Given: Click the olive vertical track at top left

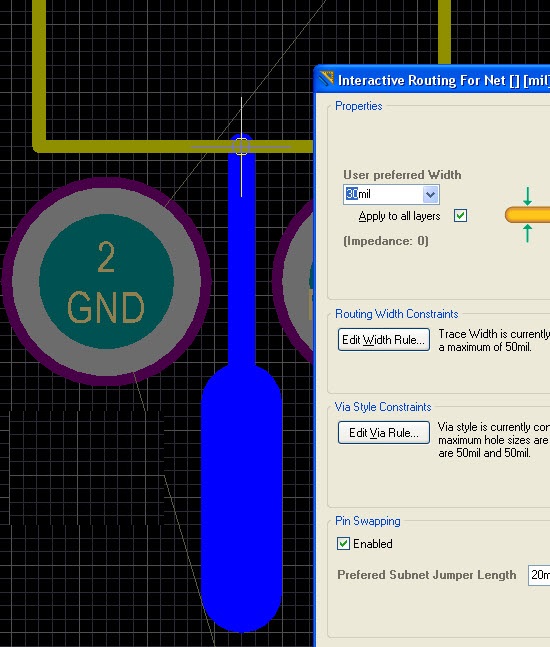Looking at the screenshot, I should click(39, 74).
